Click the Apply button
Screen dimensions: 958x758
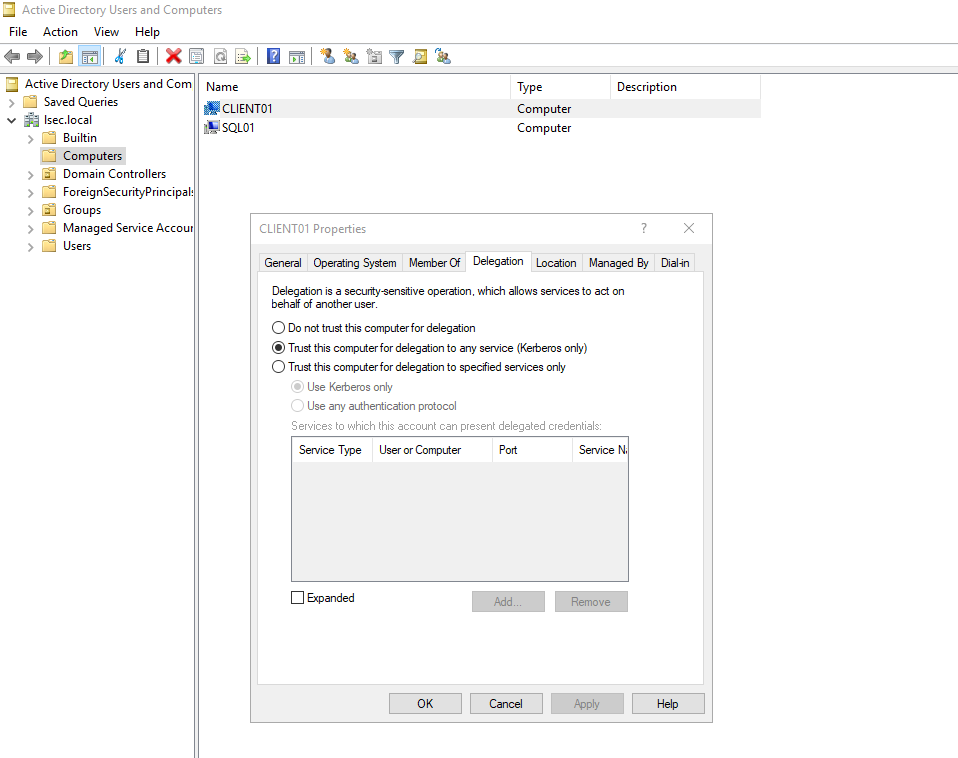(587, 703)
